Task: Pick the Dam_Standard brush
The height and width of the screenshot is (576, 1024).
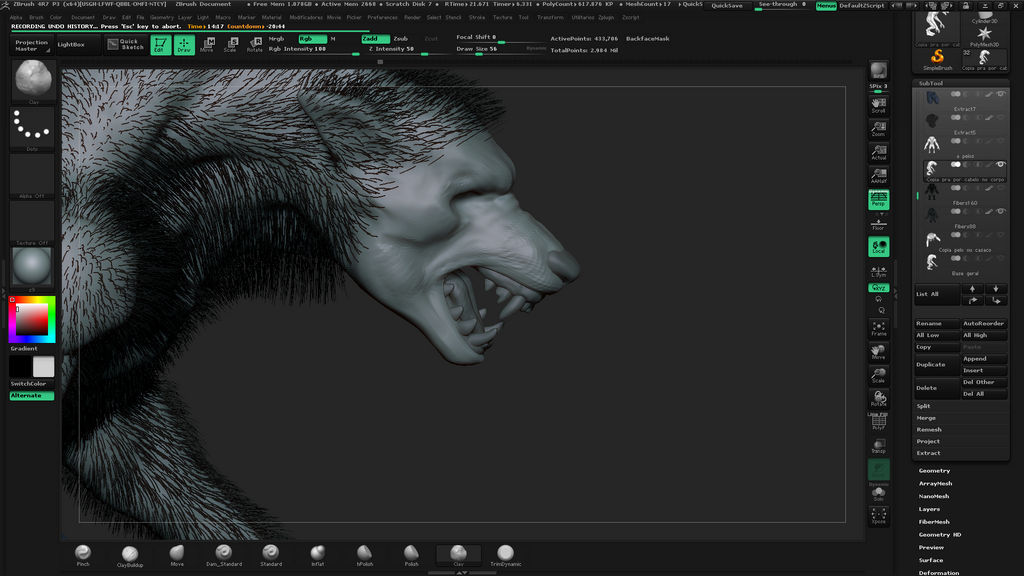Action: tap(224, 554)
